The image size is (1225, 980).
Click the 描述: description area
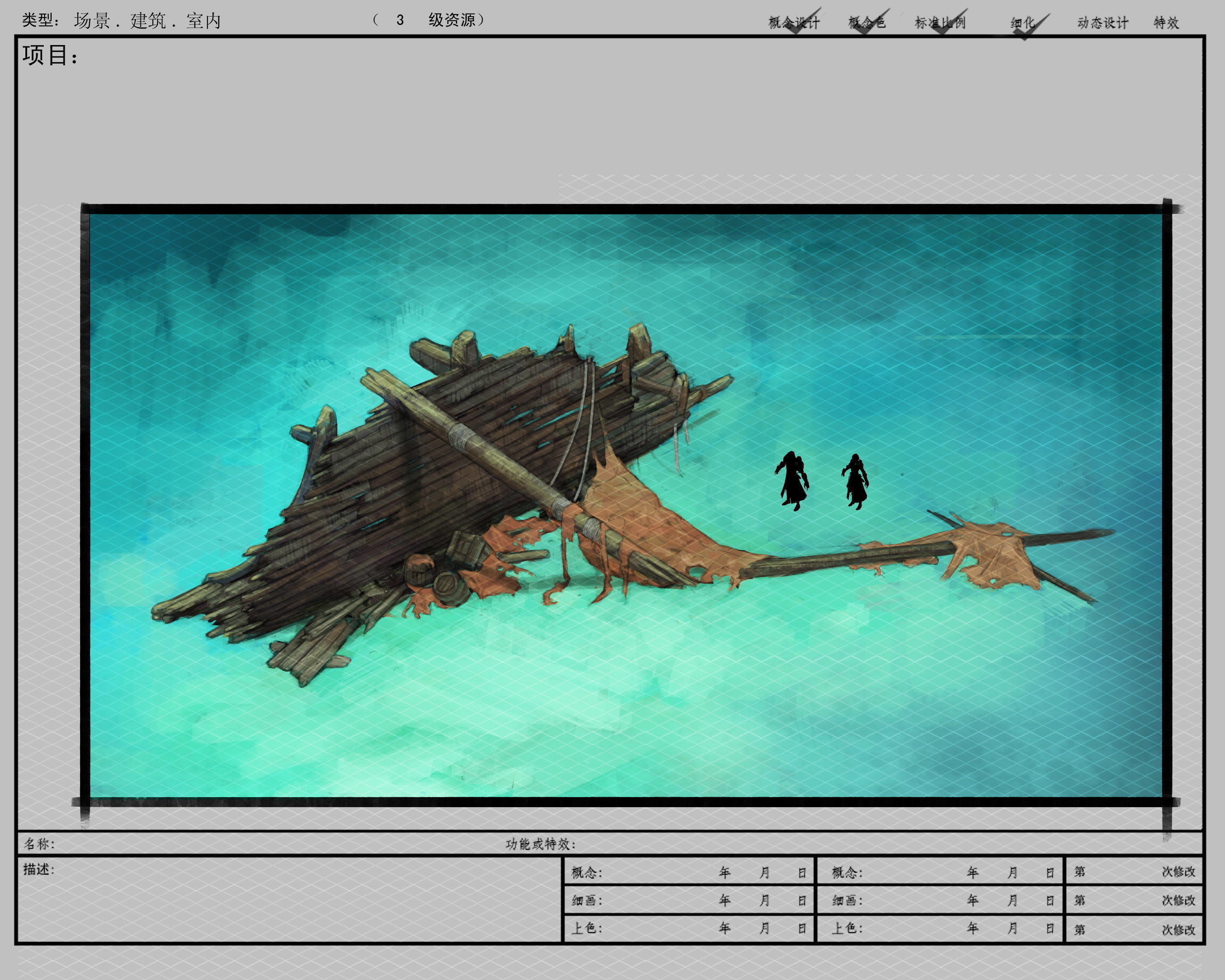click(x=290, y=900)
